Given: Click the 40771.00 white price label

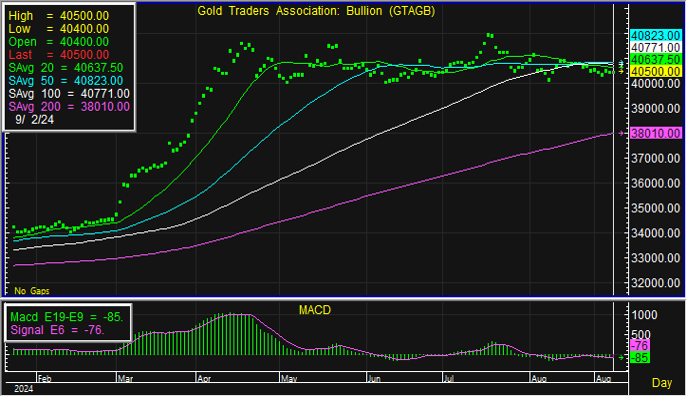Looking at the screenshot, I should [x=655, y=47].
